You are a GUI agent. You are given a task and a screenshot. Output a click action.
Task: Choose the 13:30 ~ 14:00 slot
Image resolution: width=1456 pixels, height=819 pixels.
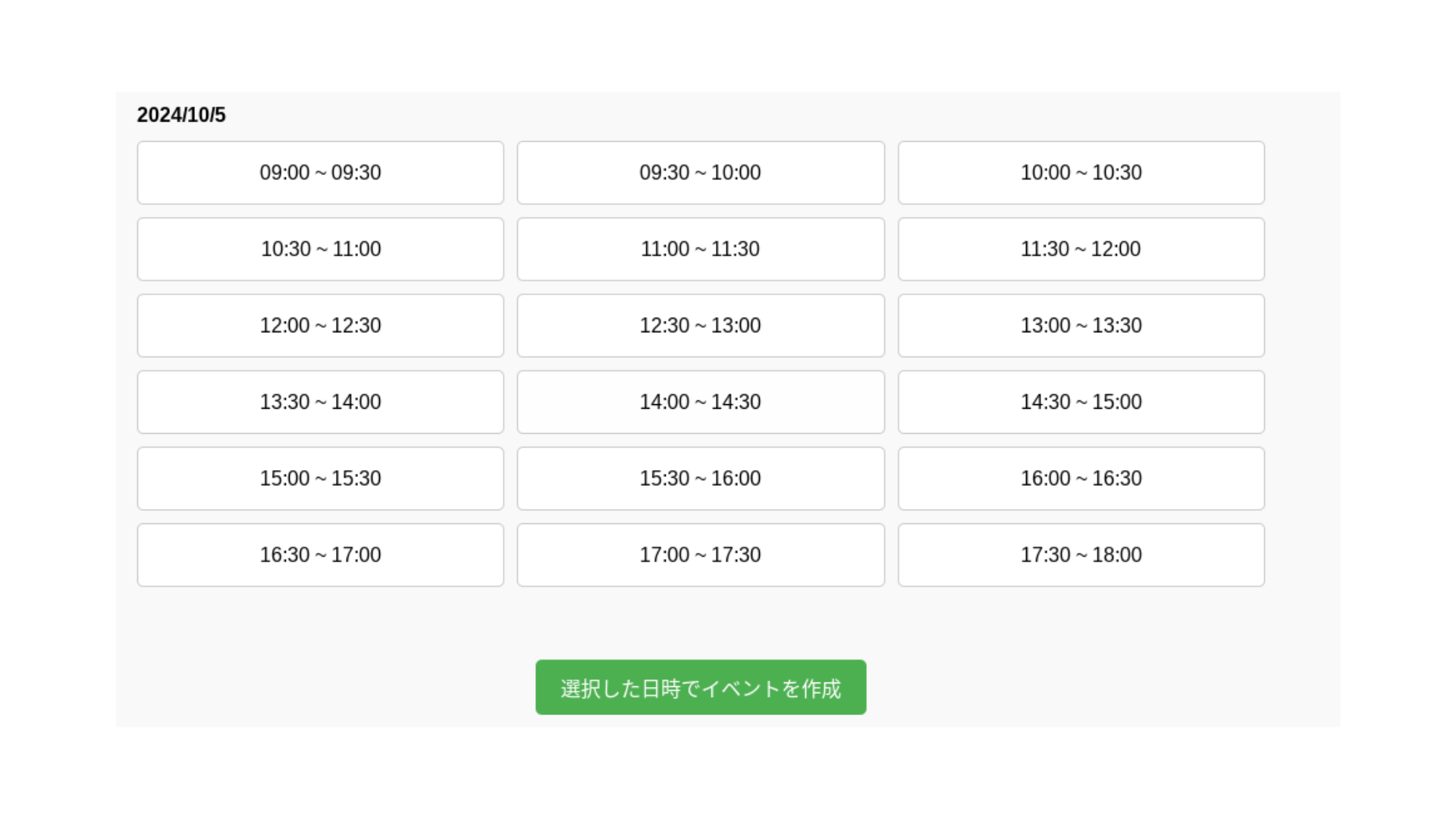click(x=320, y=402)
